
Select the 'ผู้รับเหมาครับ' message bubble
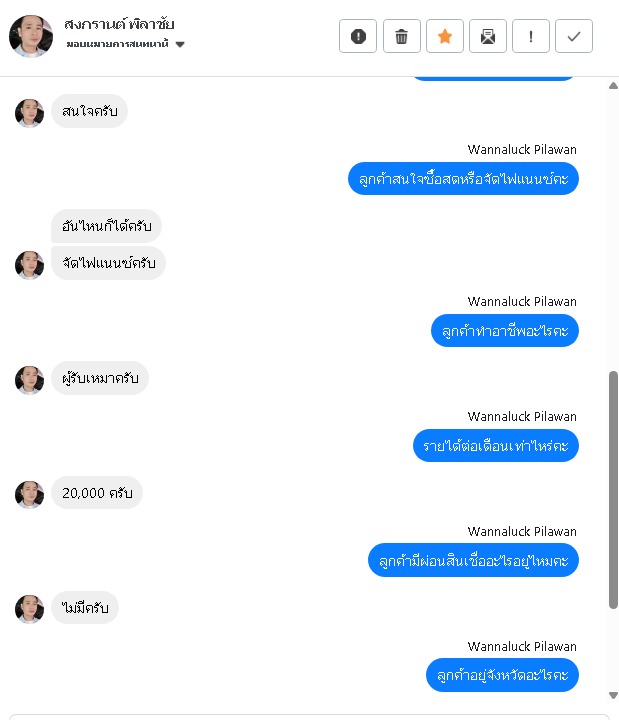tap(100, 378)
